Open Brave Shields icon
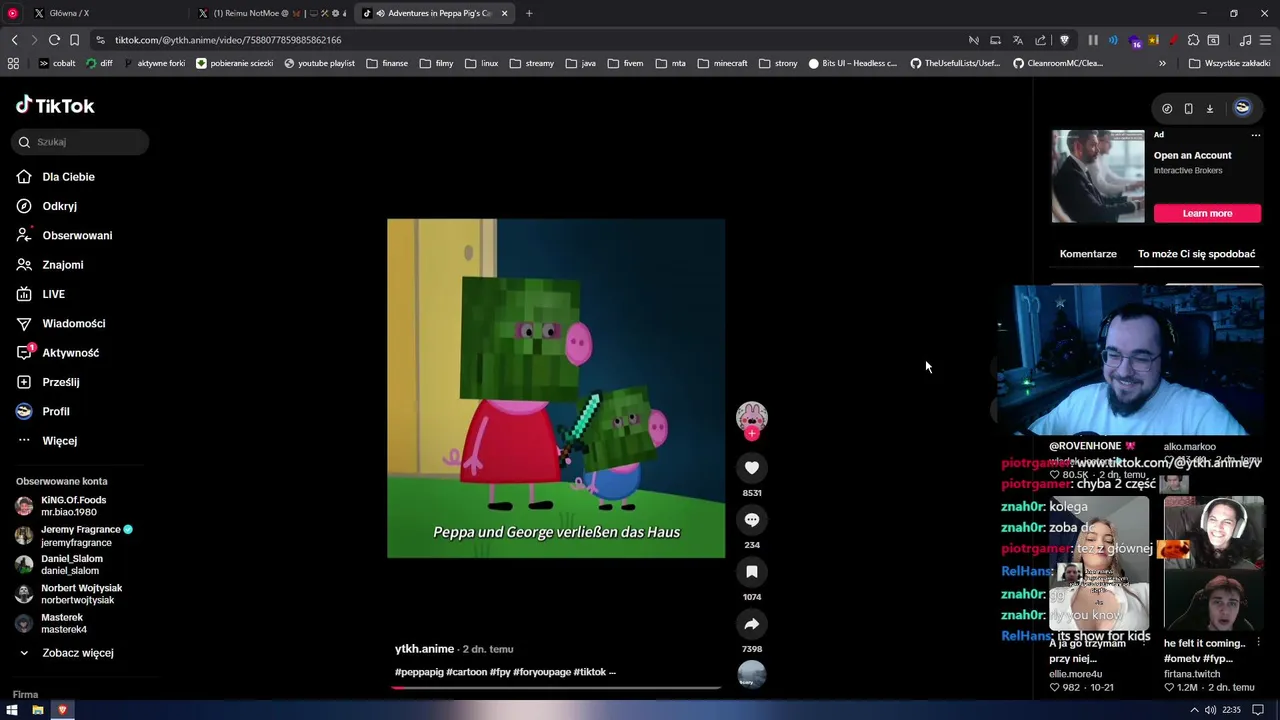The image size is (1280, 720). click(x=1064, y=40)
